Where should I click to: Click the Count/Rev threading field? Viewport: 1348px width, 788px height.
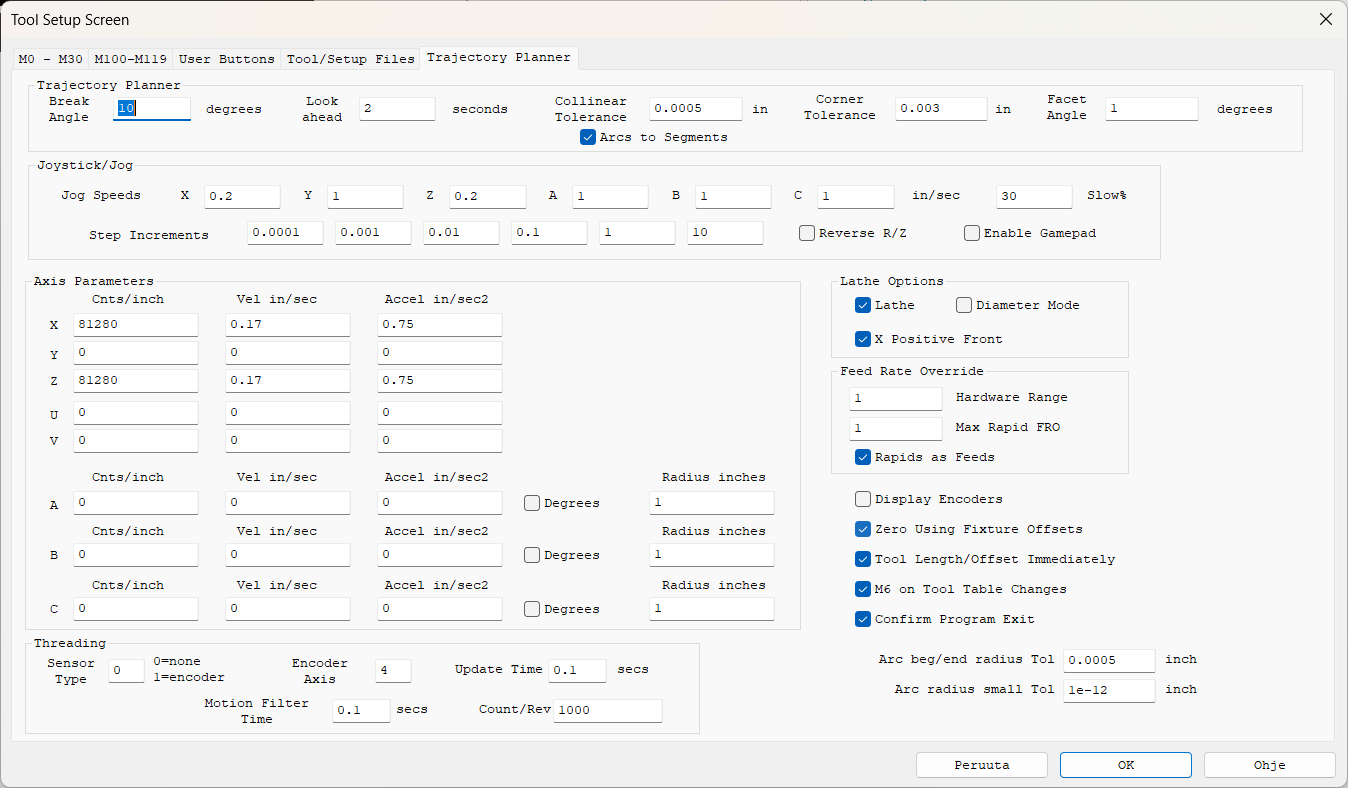607,710
